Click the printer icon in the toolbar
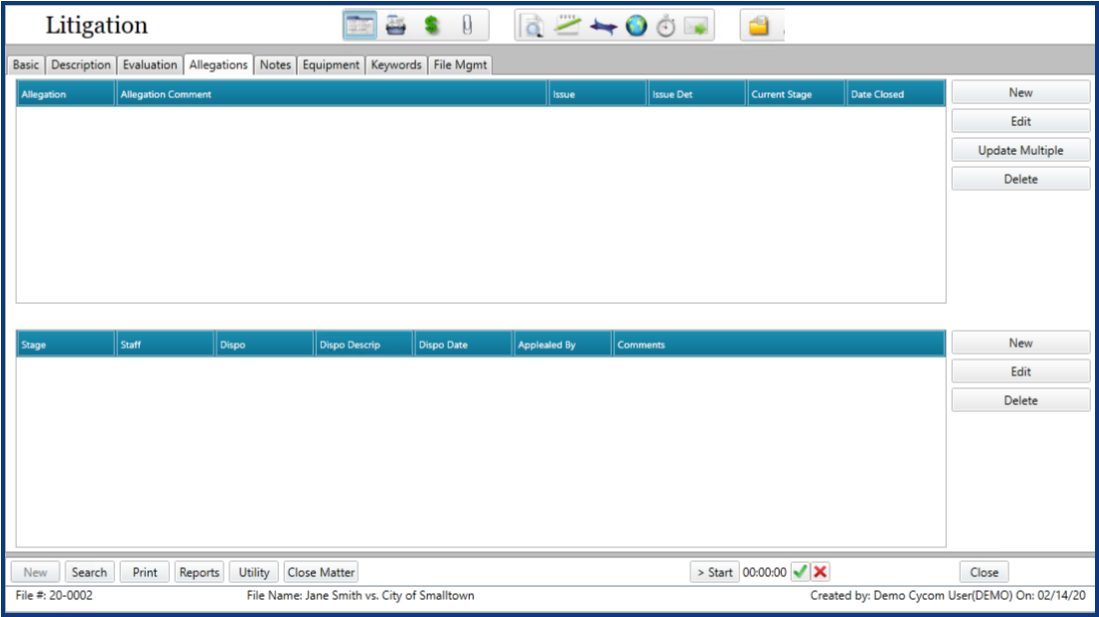 point(396,26)
